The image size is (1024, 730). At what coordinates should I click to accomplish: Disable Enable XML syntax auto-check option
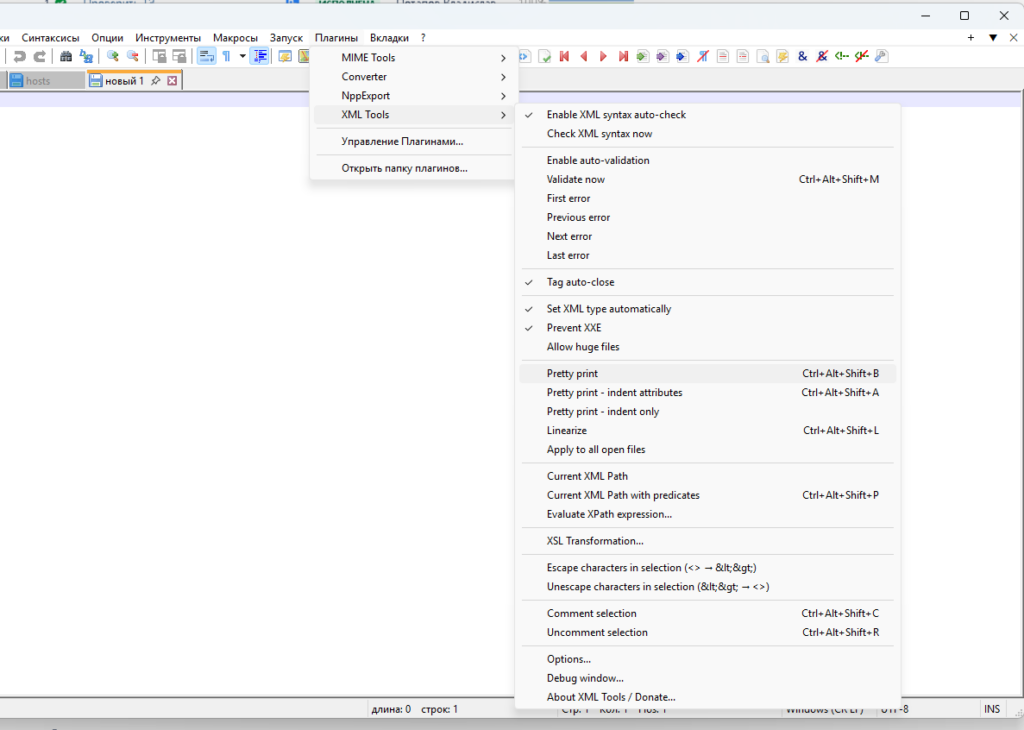coord(616,115)
